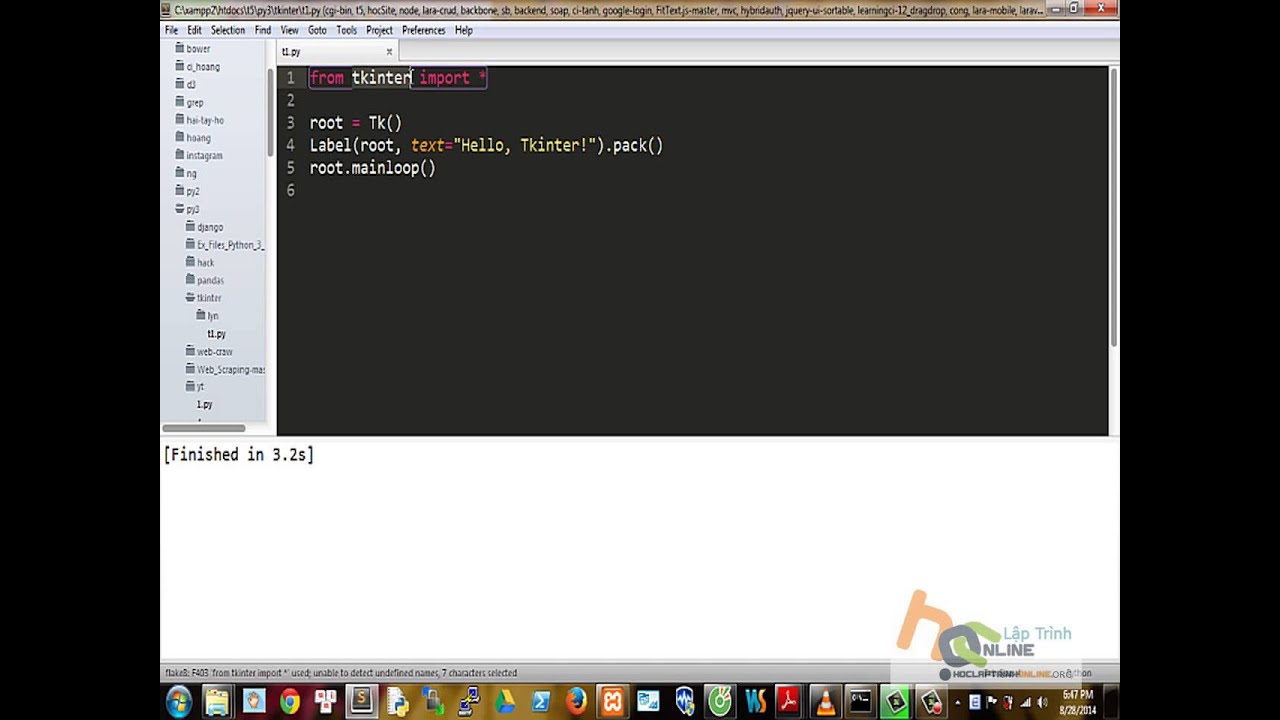Viewport: 1280px width, 720px height.
Task: Click the editor vertical scrollbar
Action: (x=1113, y=208)
